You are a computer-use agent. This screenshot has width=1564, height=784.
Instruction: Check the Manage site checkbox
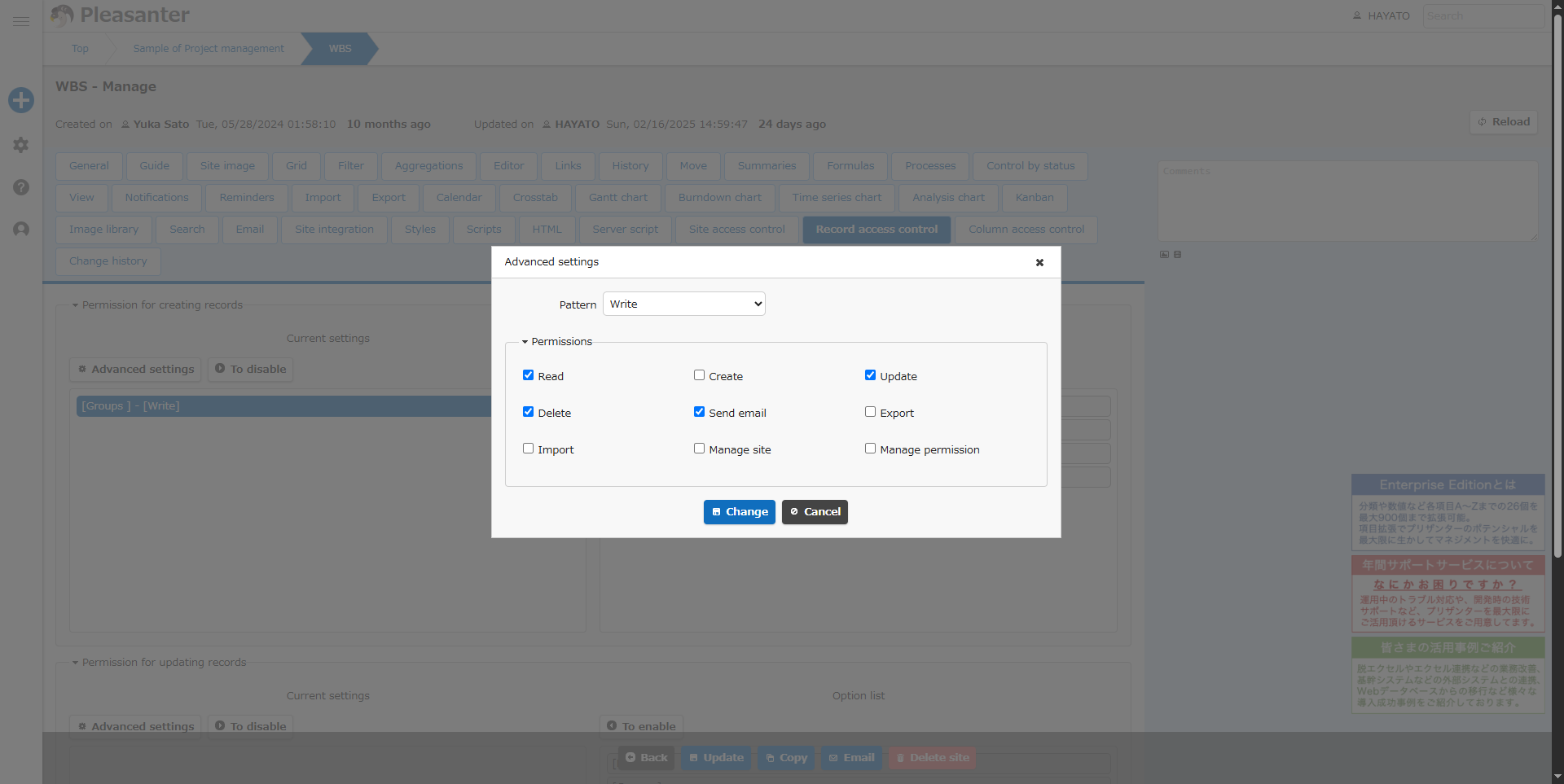(x=699, y=449)
